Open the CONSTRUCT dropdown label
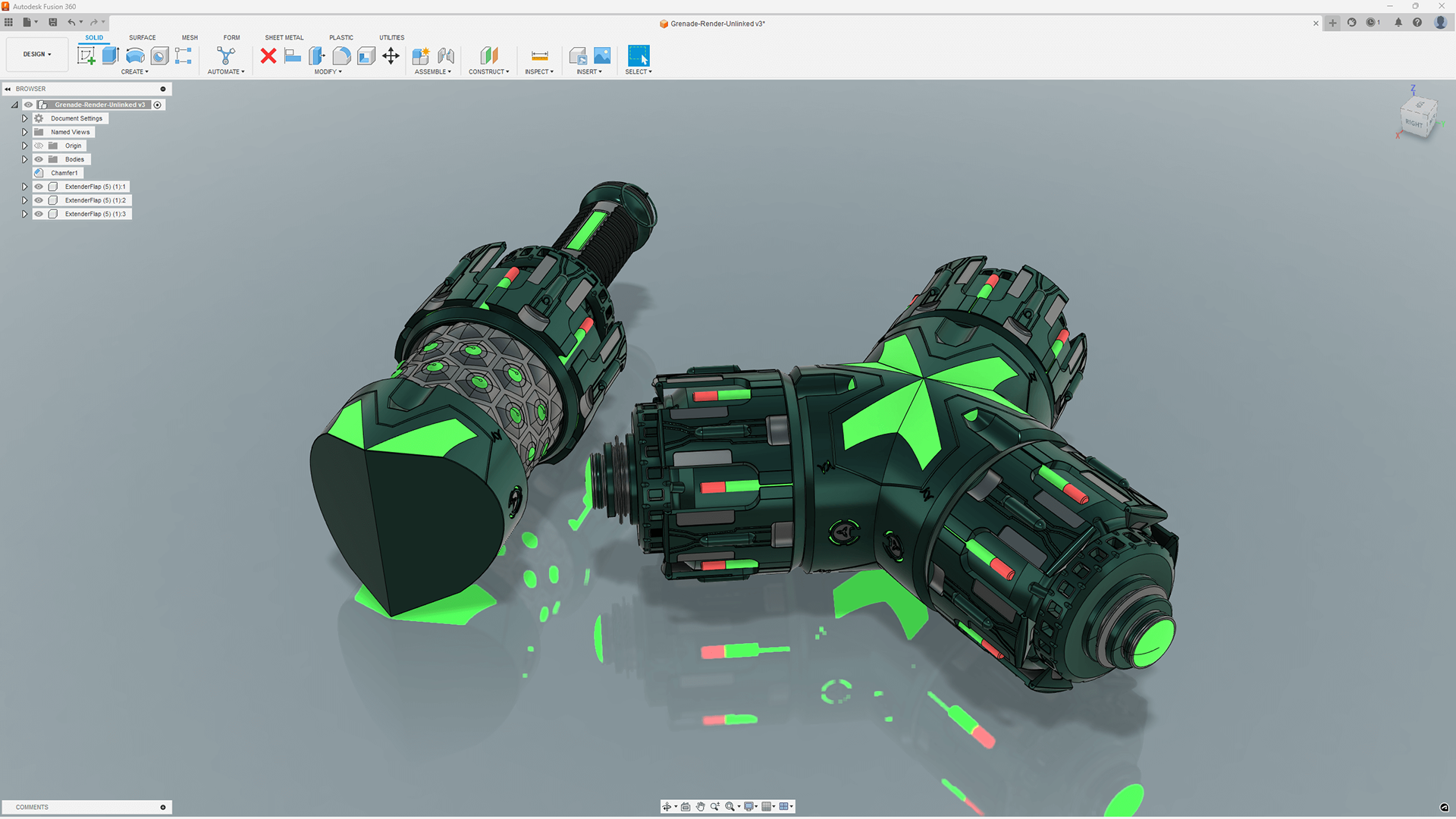Viewport: 1456px width, 819px height. pos(488,72)
